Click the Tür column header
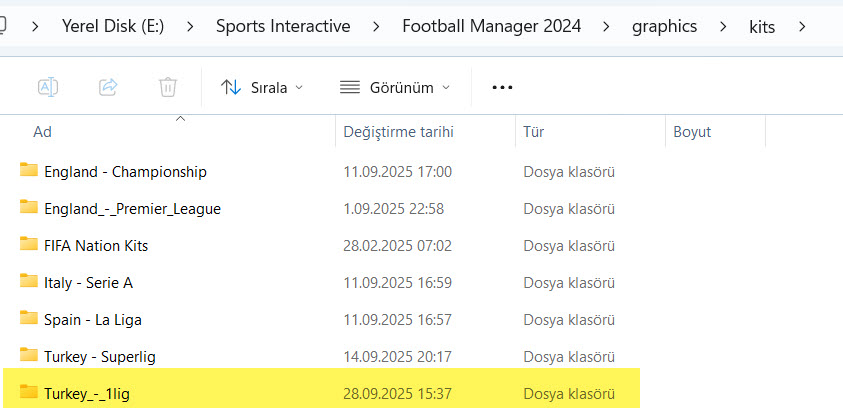This screenshot has height=408, width=843. click(533, 132)
